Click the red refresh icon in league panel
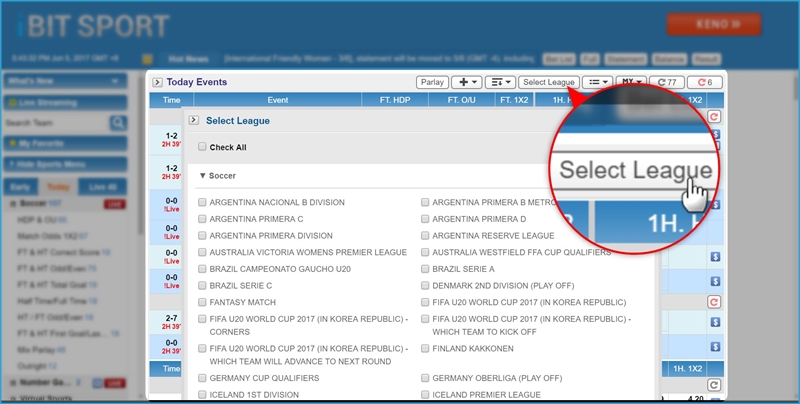The width and height of the screenshot is (800, 404). coord(713,118)
